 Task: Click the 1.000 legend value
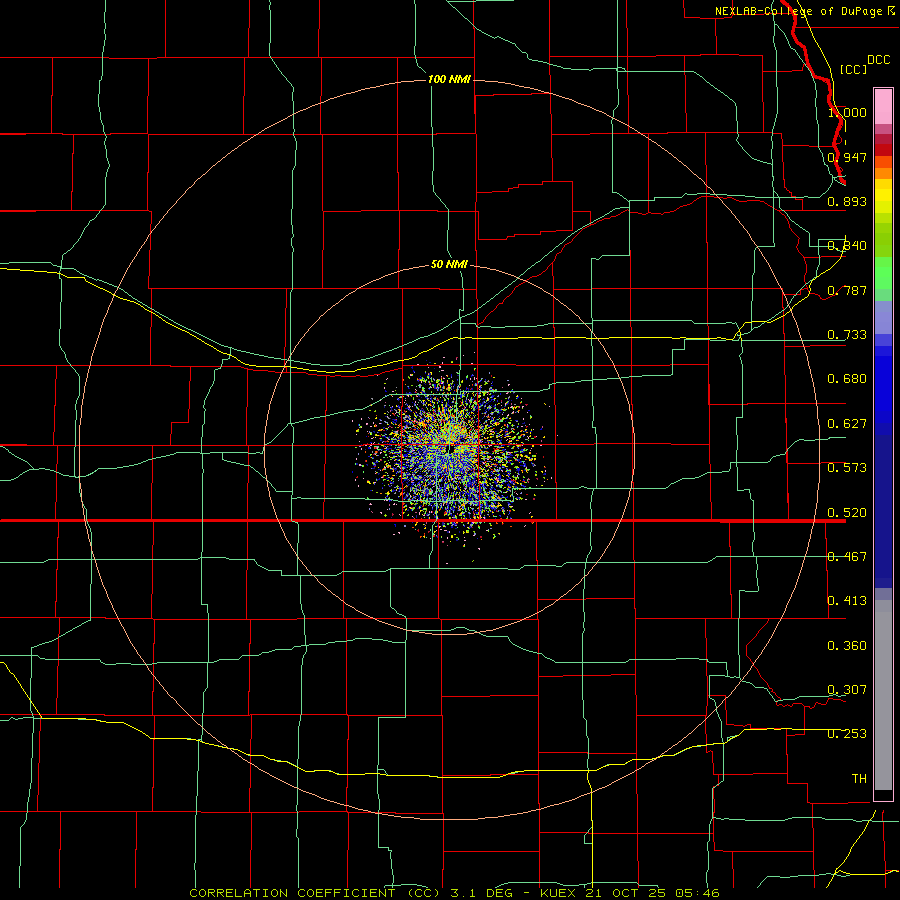click(x=847, y=112)
